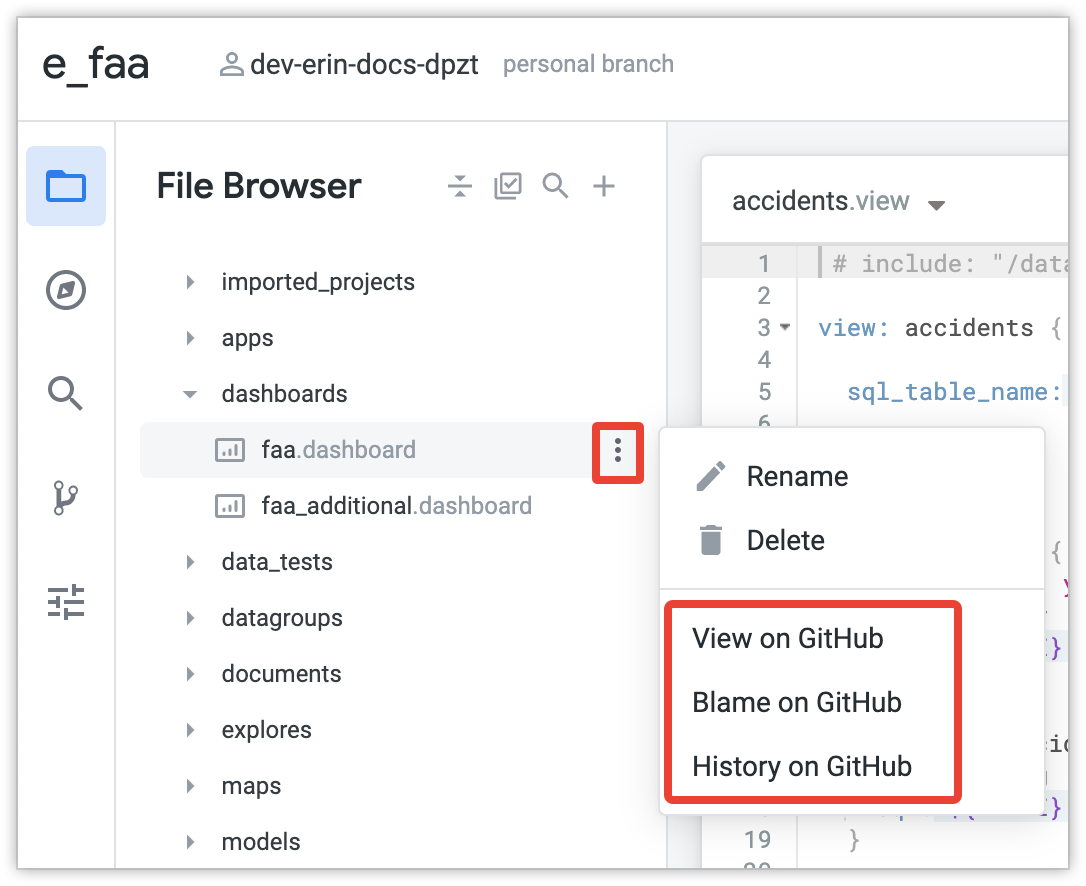This screenshot has width=1086, height=886.
Task: Click the collapse all folders icon
Action: pyautogui.click(x=459, y=186)
